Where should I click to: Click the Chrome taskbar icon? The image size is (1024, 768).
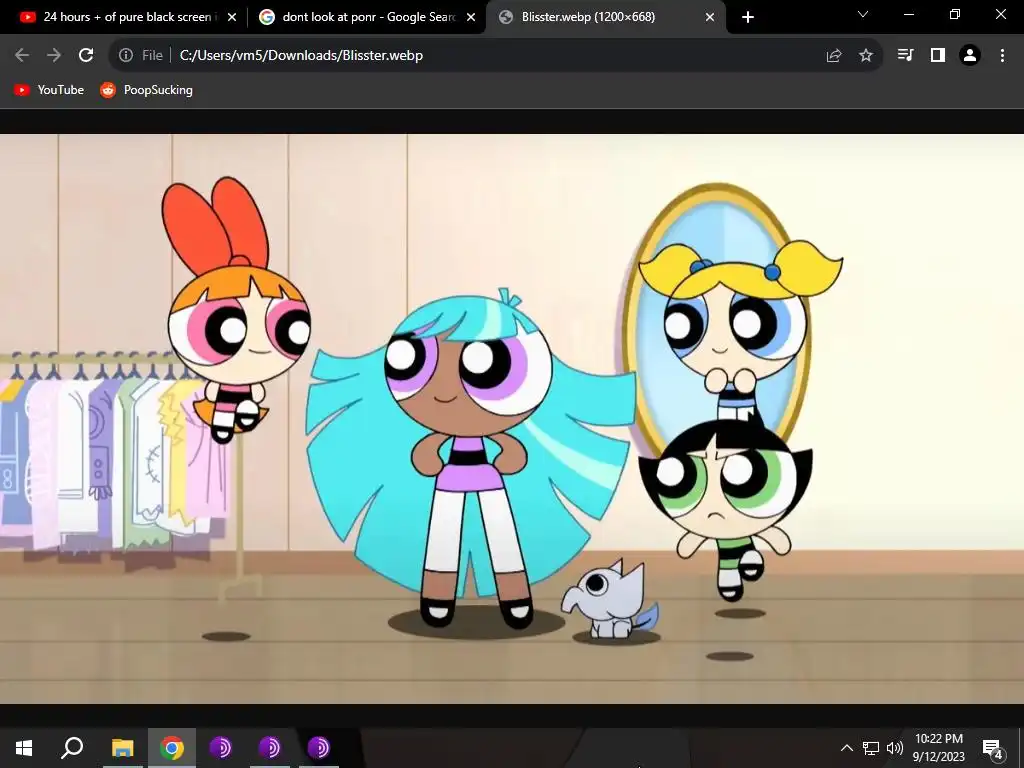(x=172, y=748)
